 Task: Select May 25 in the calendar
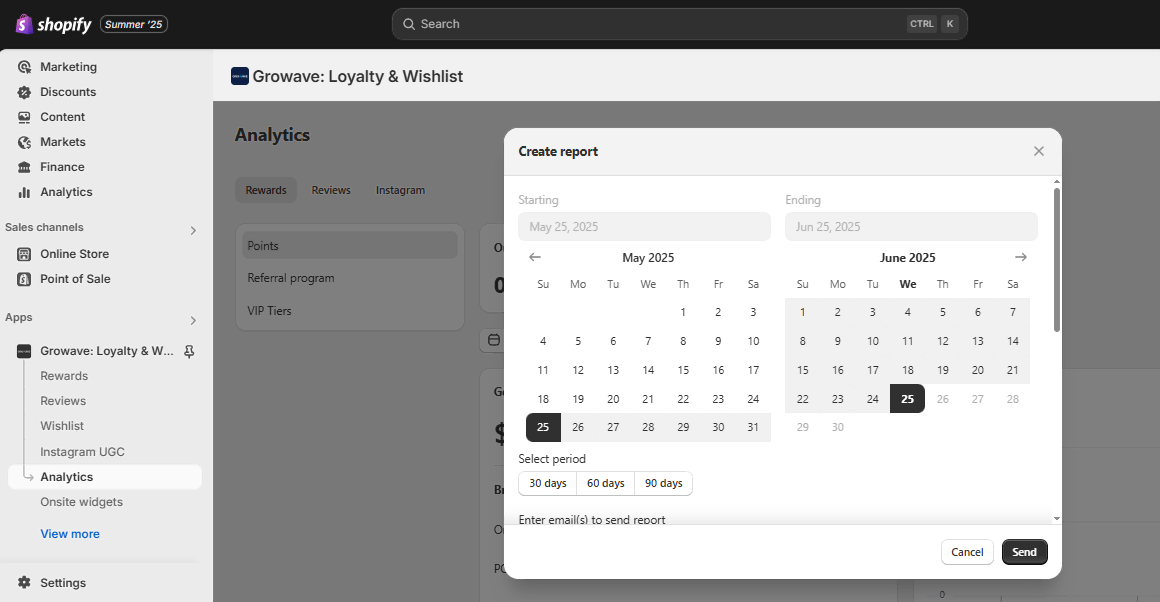click(x=543, y=427)
